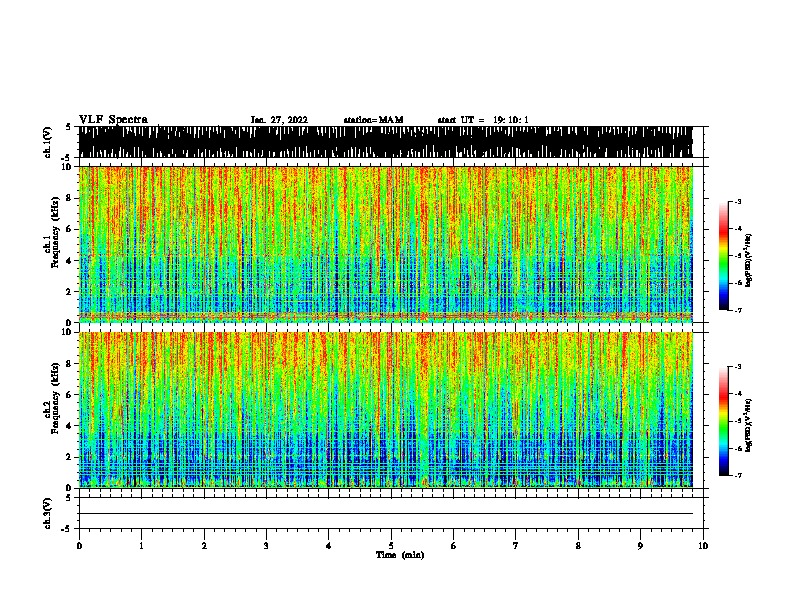Screen dimensions: 792x612
Task: Click time axis tick label "2"
Action: [x=204, y=546]
